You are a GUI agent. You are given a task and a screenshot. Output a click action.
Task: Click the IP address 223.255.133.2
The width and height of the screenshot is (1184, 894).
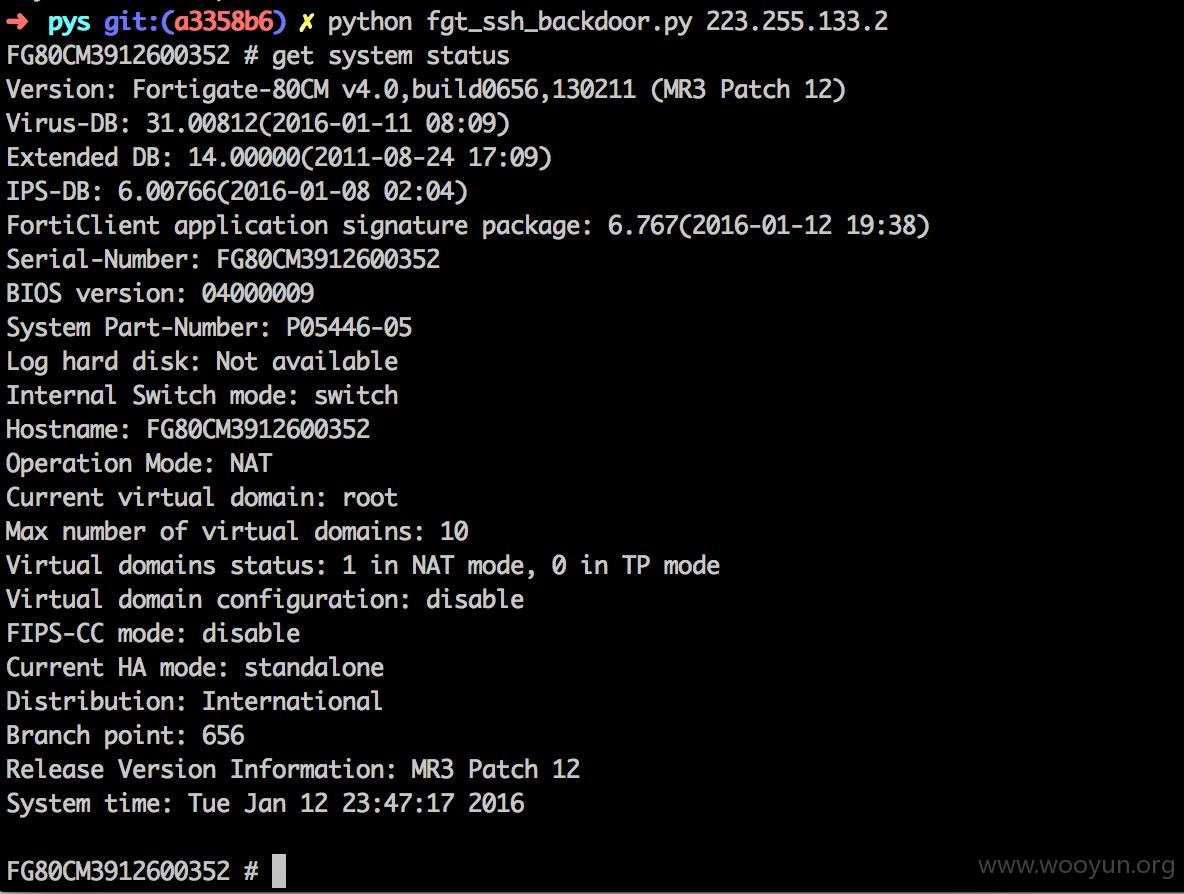[x=797, y=21]
